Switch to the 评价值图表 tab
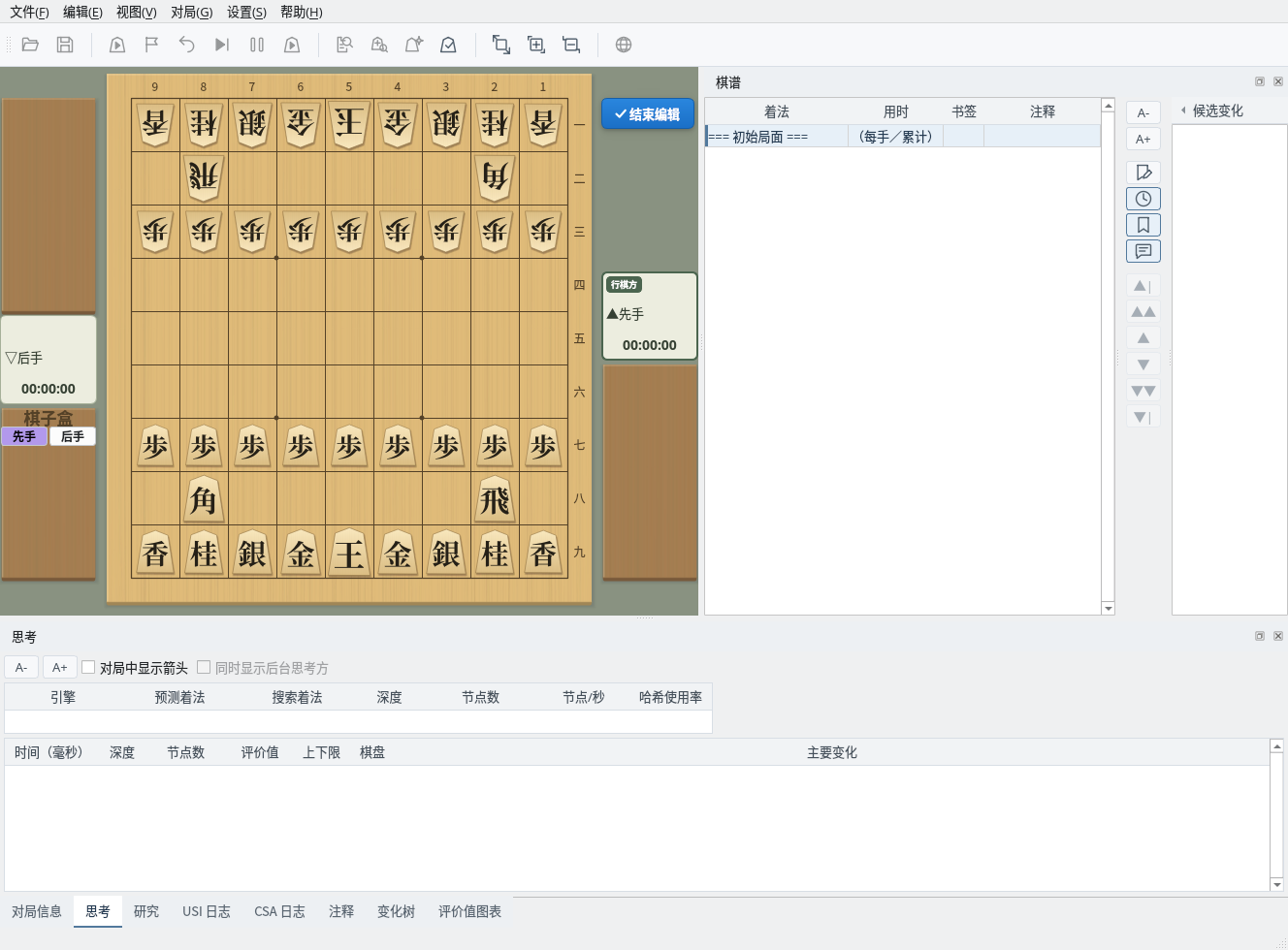The width and height of the screenshot is (1288, 950). [x=469, y=911]
